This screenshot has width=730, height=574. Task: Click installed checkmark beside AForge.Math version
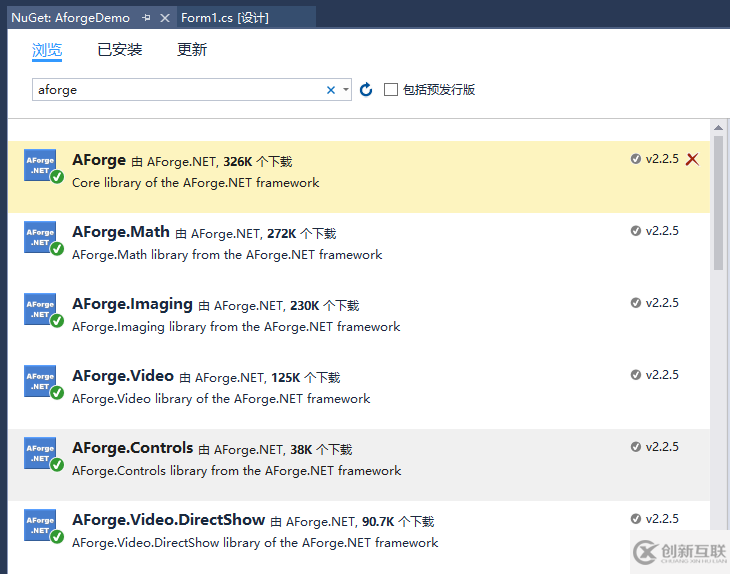[x=635, y=231]
